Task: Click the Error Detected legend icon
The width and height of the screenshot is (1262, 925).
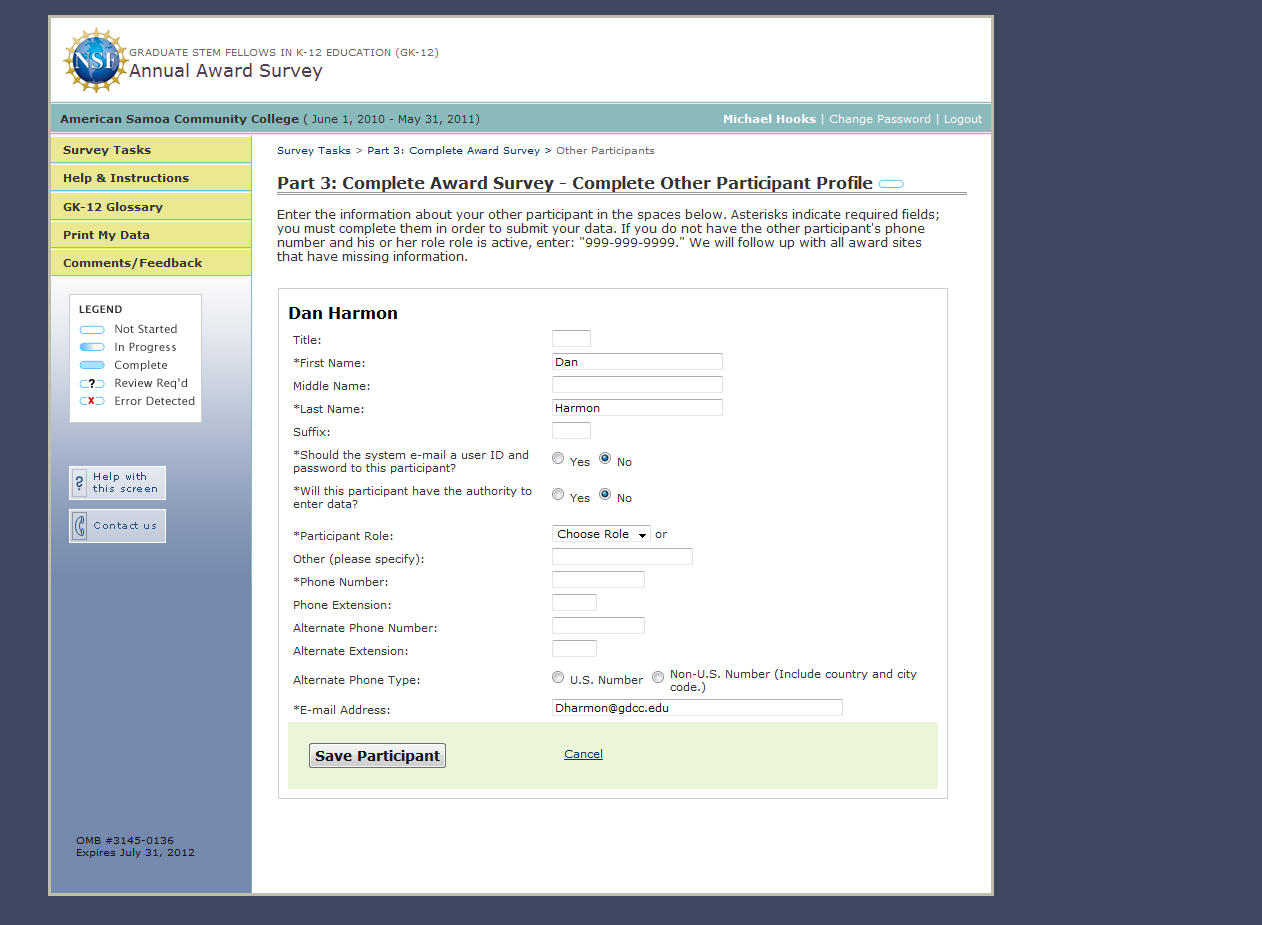Action: coord(92,401)
